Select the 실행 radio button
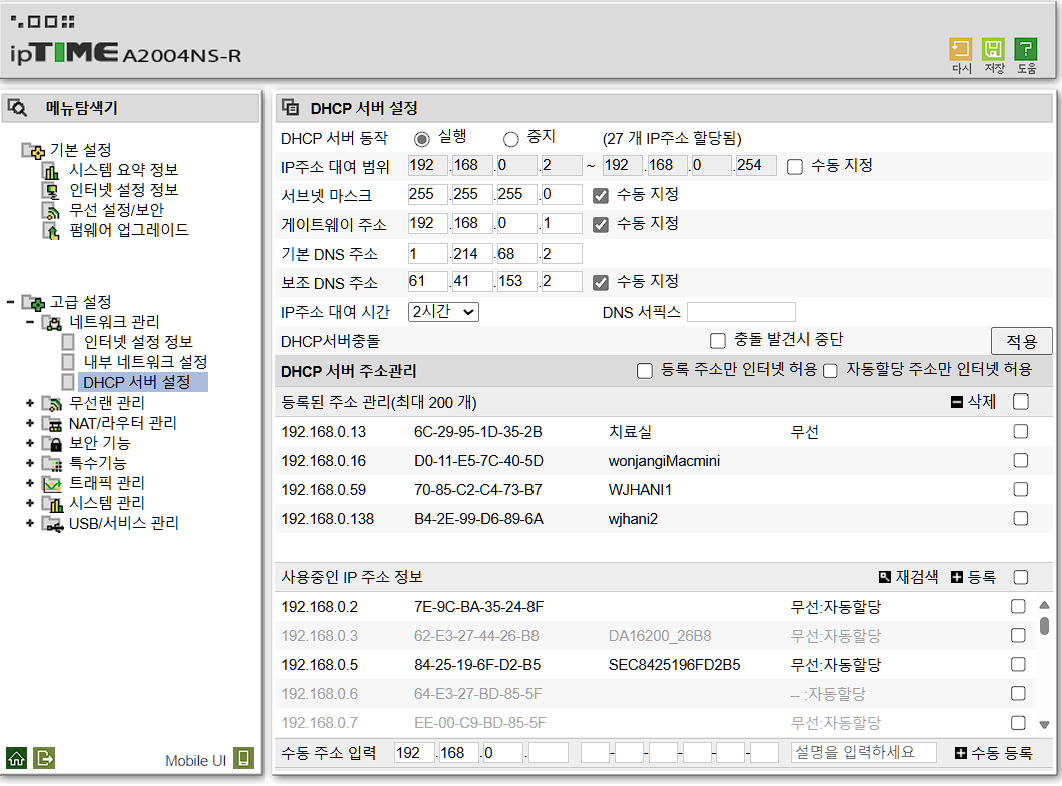Image resolution: width=1062 pixels, height=786 pixels. click(x=421, y=139)
